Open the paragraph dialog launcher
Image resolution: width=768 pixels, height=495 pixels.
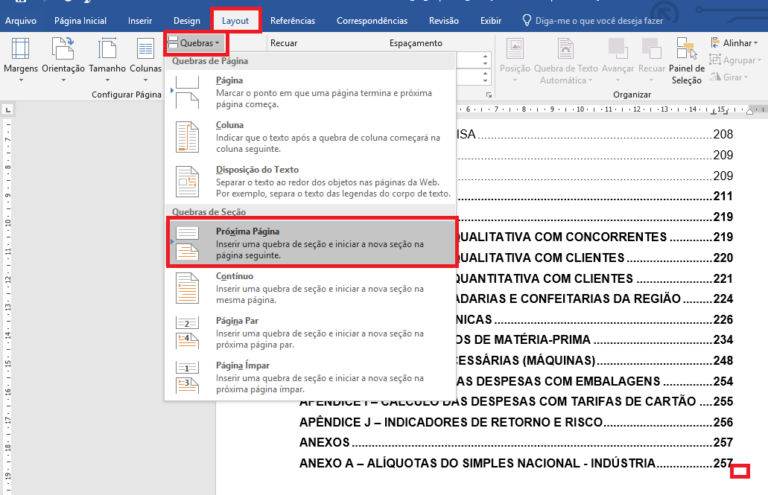point(488,95)
